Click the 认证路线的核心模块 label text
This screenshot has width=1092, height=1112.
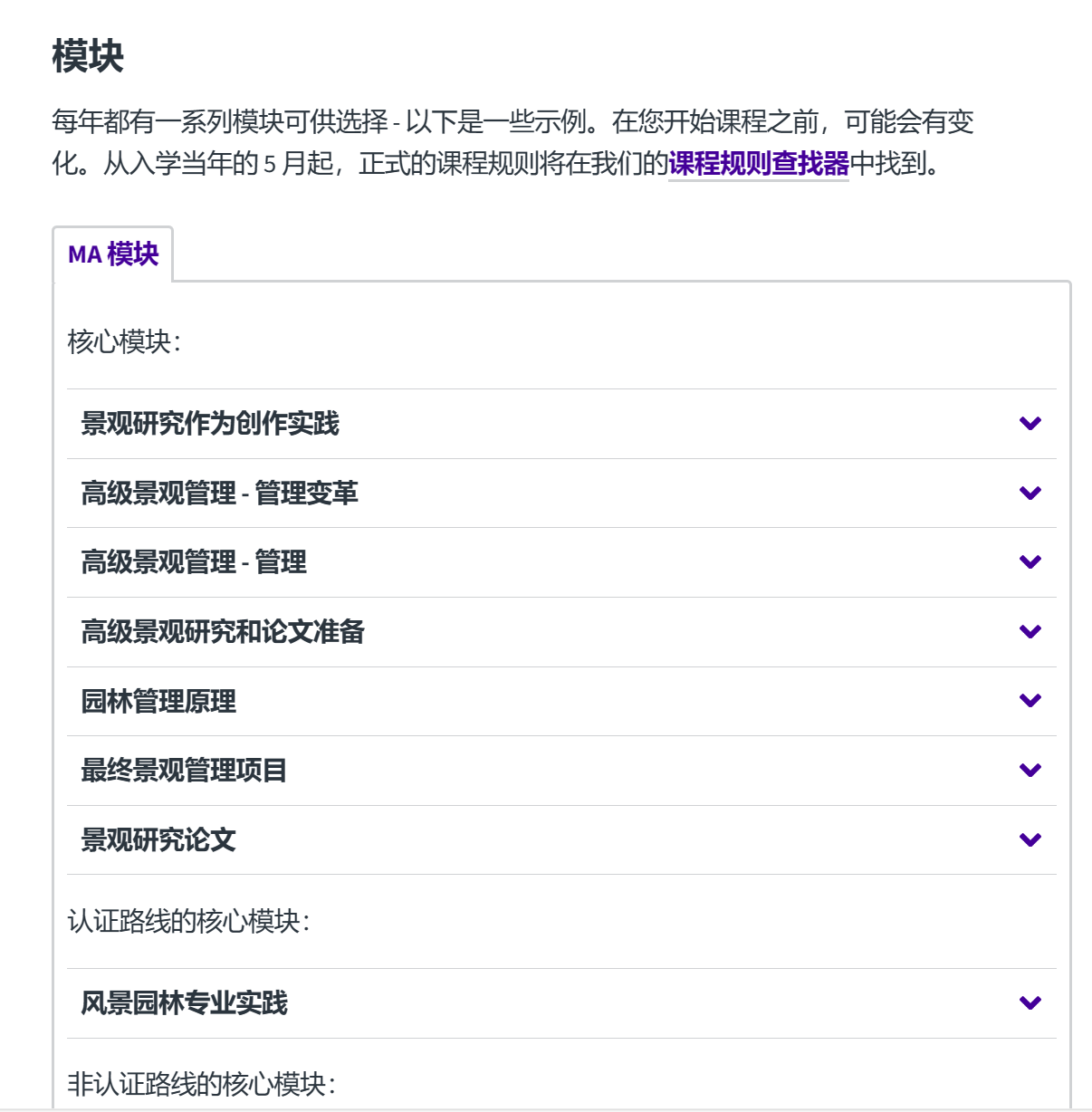click(188, 922)
